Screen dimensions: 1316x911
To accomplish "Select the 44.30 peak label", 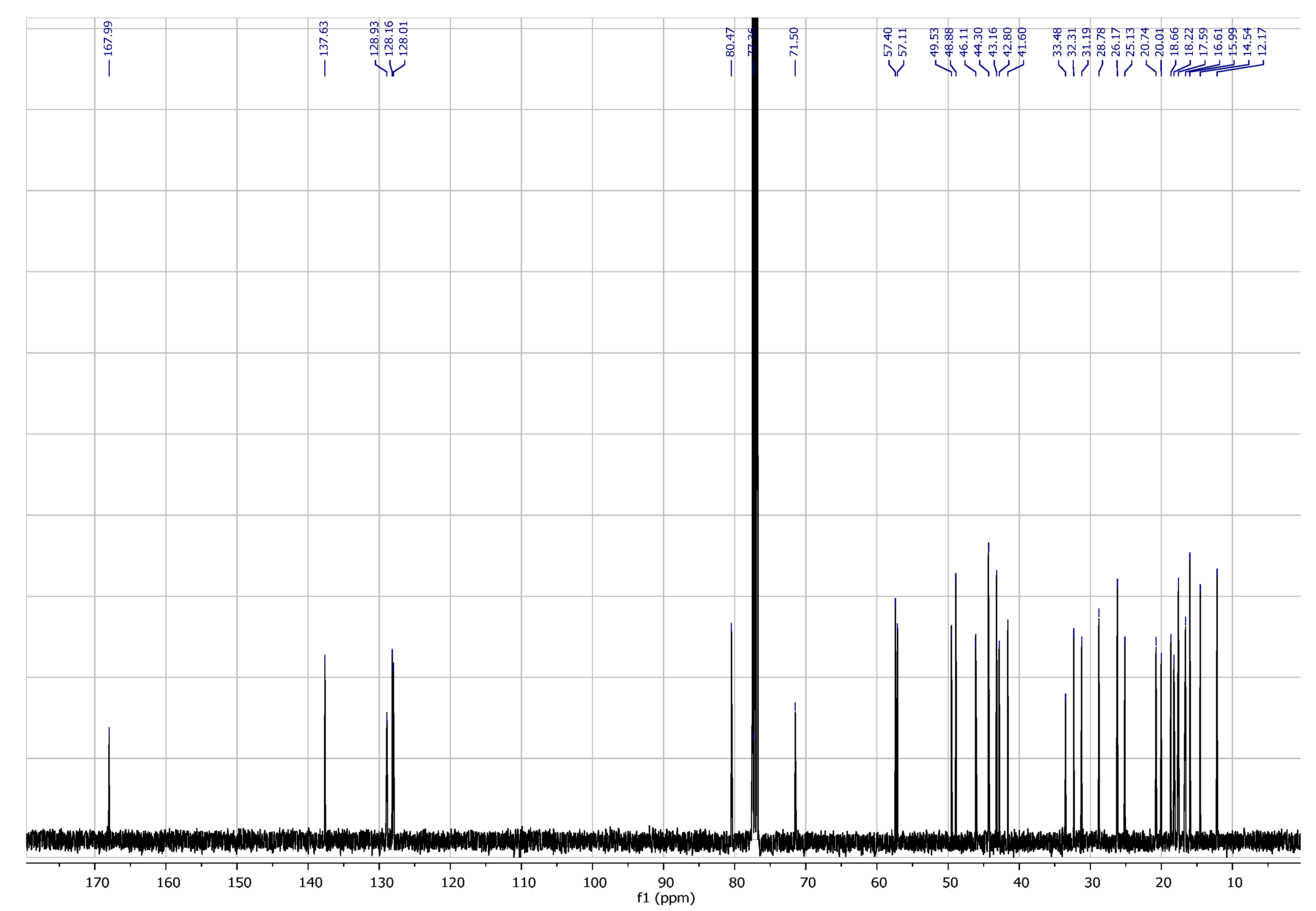I will [x=978, y=42].
